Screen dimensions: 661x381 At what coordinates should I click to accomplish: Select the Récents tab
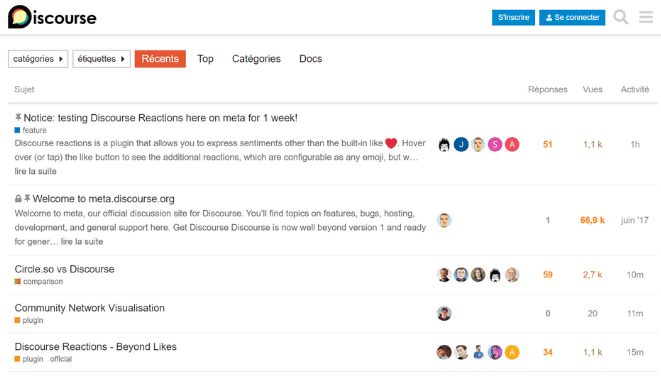click(x=160, y=59)
